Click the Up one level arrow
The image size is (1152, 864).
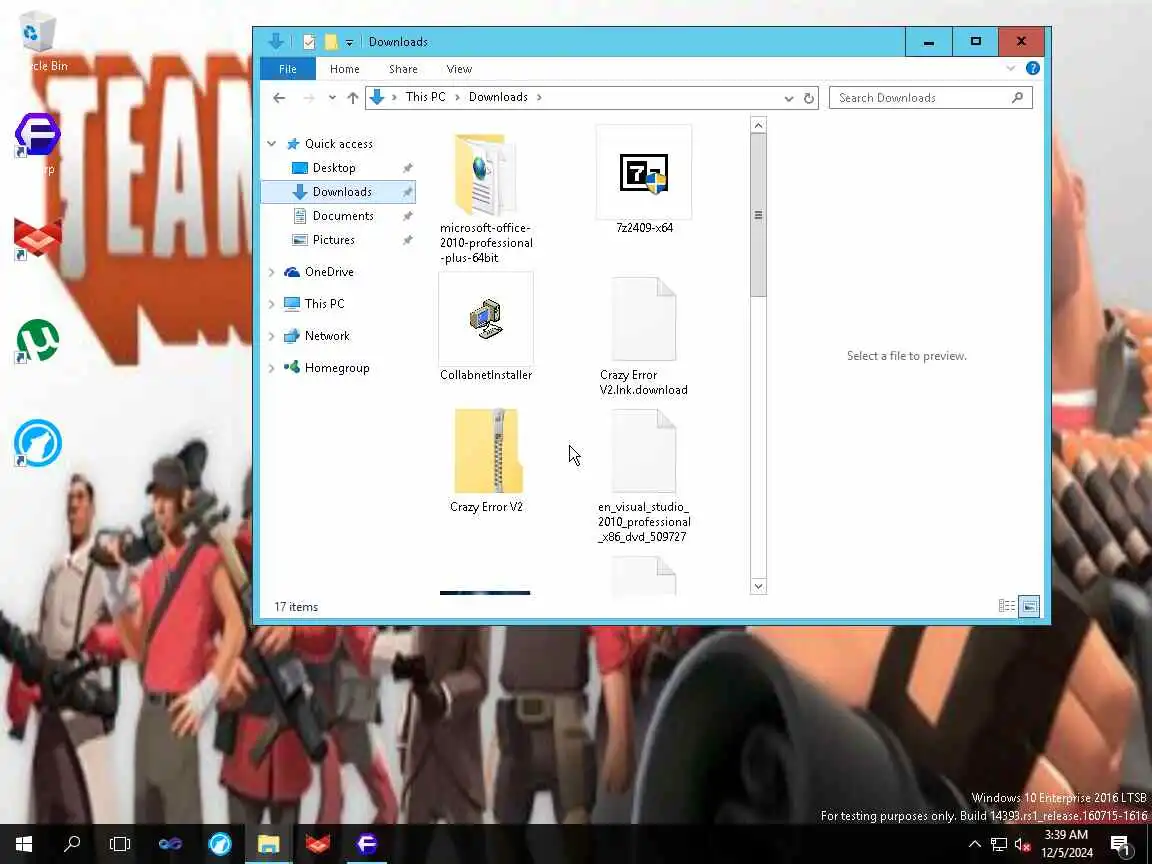[353, 98]
